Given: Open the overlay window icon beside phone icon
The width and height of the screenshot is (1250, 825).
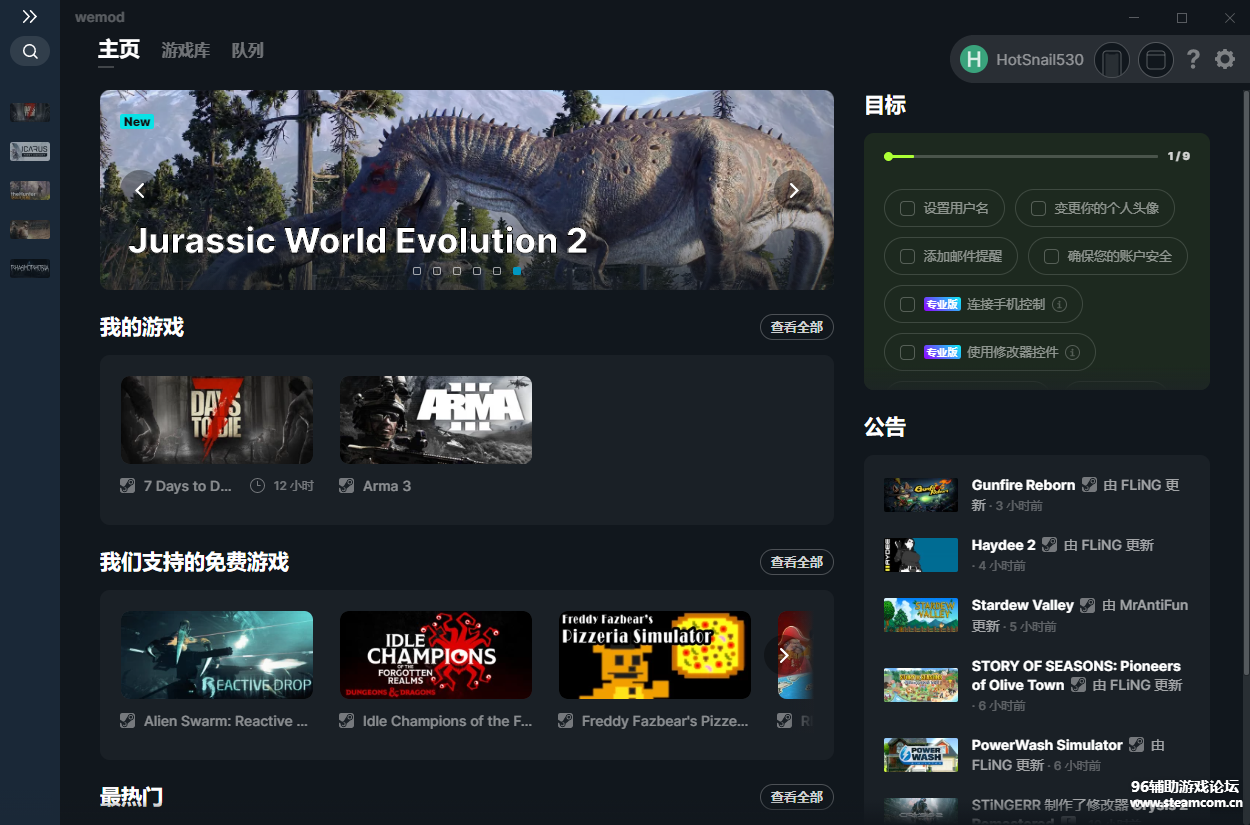Looking at the screenshot, I should point(1155,60).
